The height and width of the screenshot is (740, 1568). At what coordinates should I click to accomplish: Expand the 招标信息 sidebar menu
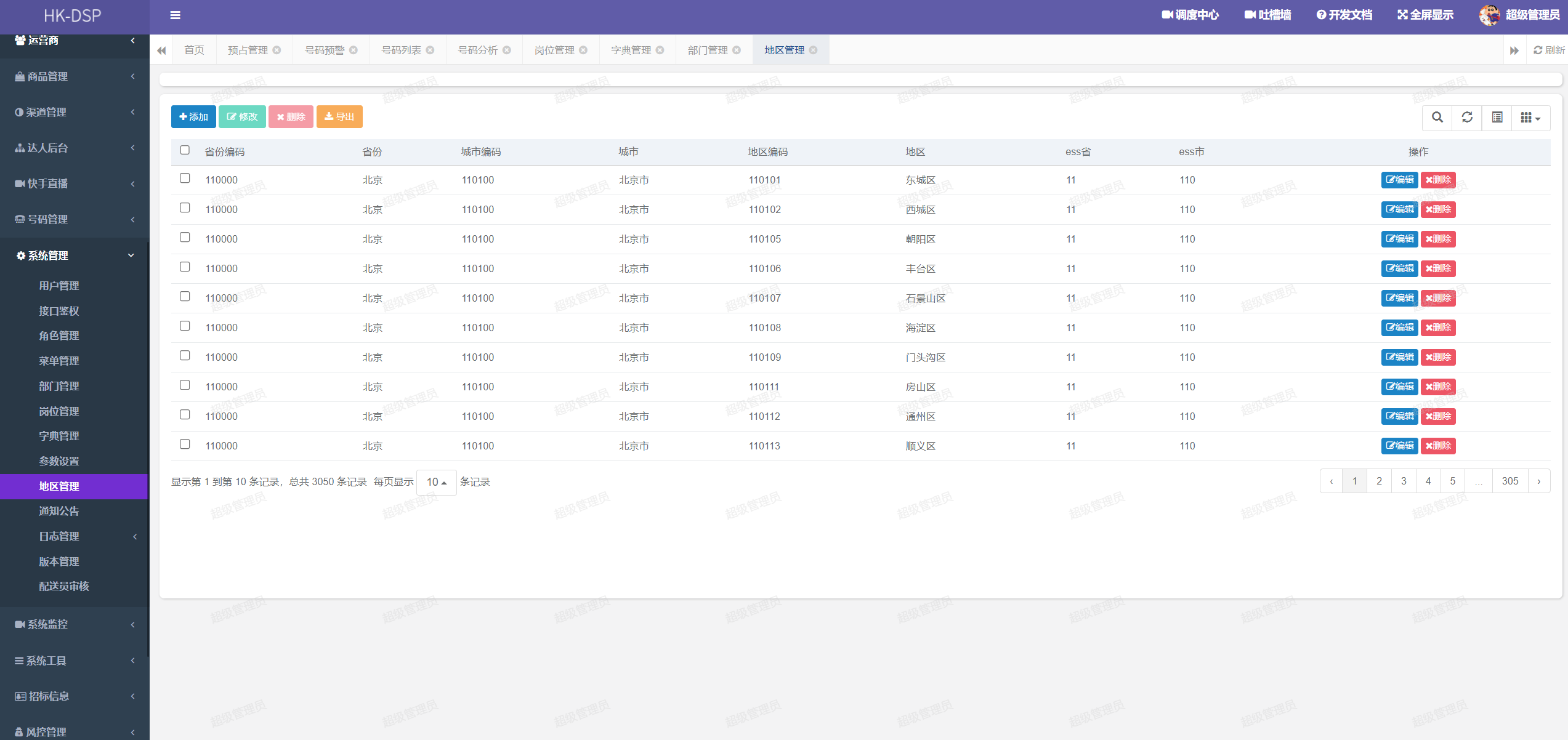pos(75,696)
